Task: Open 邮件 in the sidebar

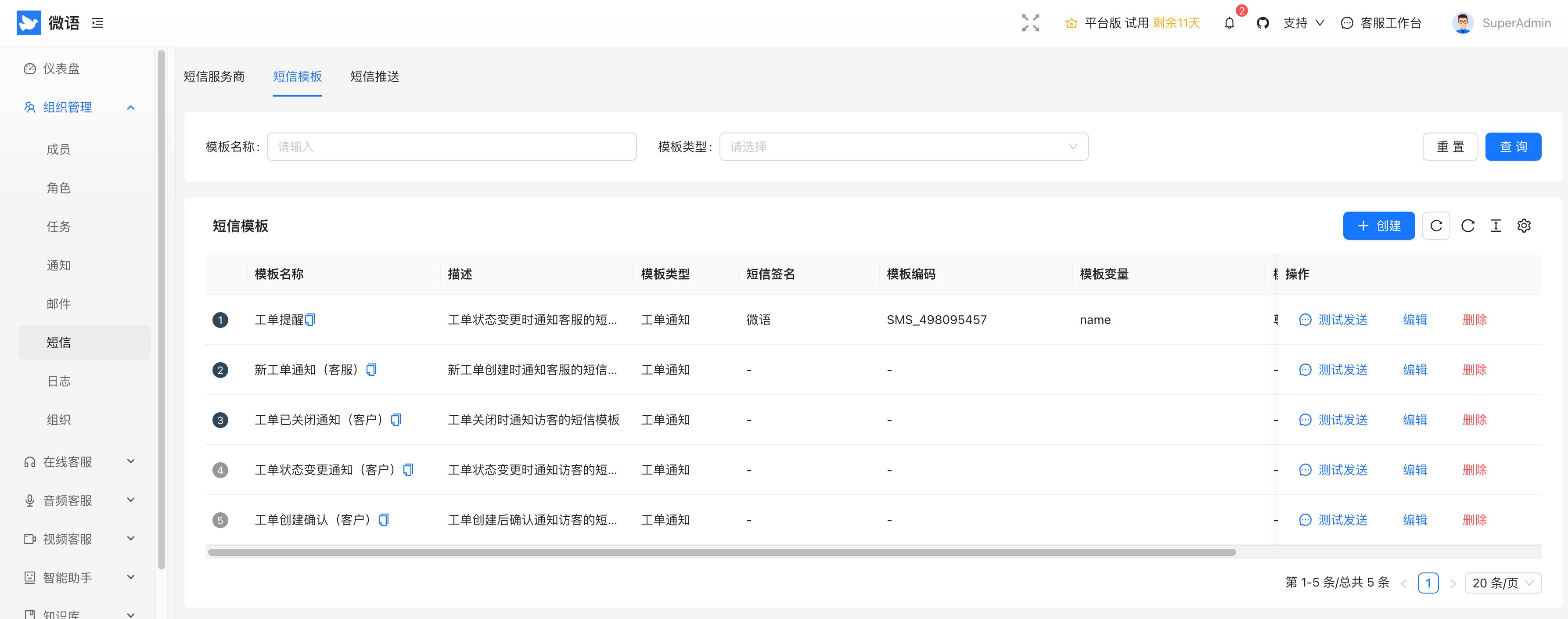Action: (x=85, y=304)
